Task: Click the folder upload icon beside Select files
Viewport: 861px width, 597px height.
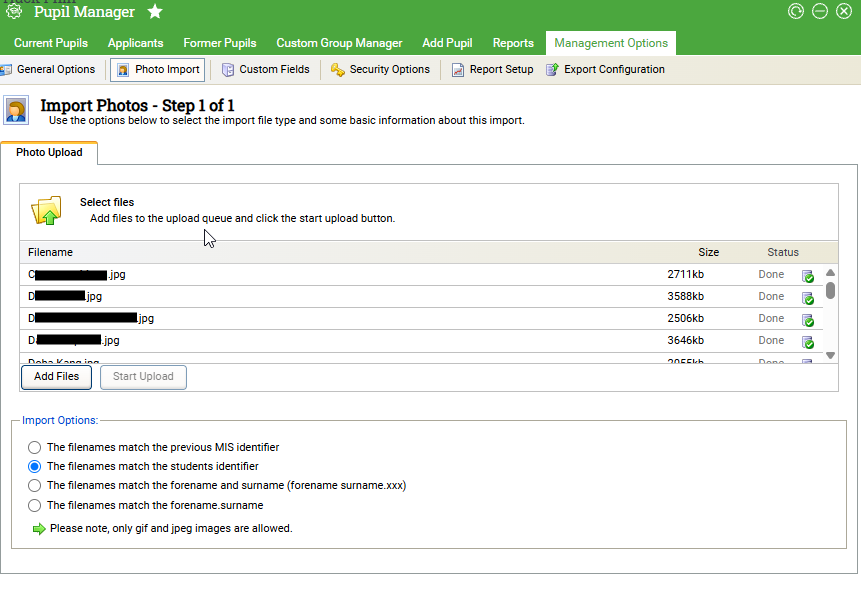Action: 47,210
